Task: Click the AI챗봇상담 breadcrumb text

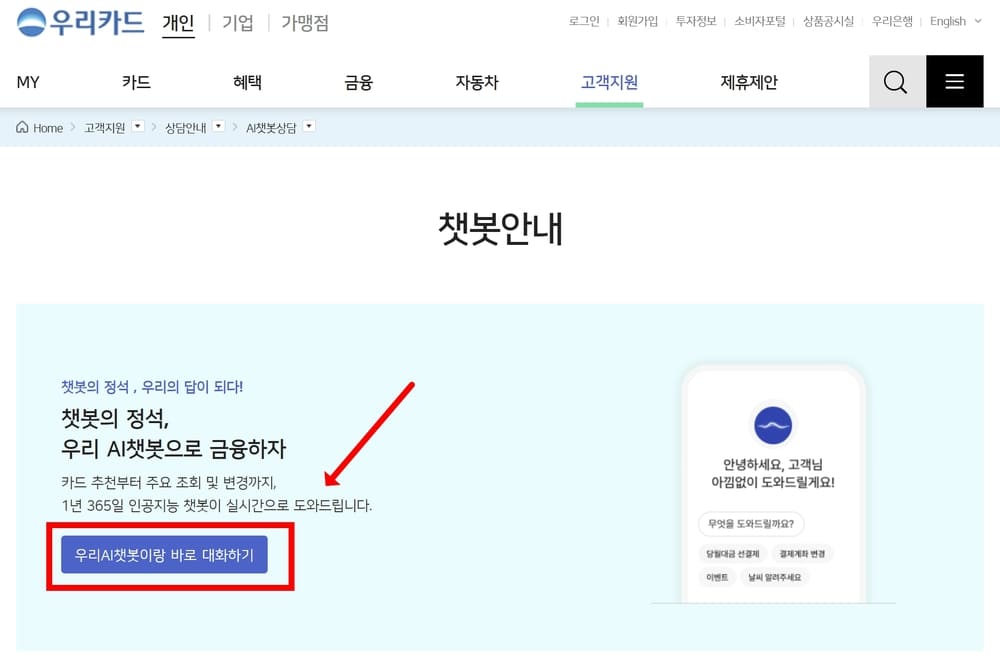Action: (271, 128)
